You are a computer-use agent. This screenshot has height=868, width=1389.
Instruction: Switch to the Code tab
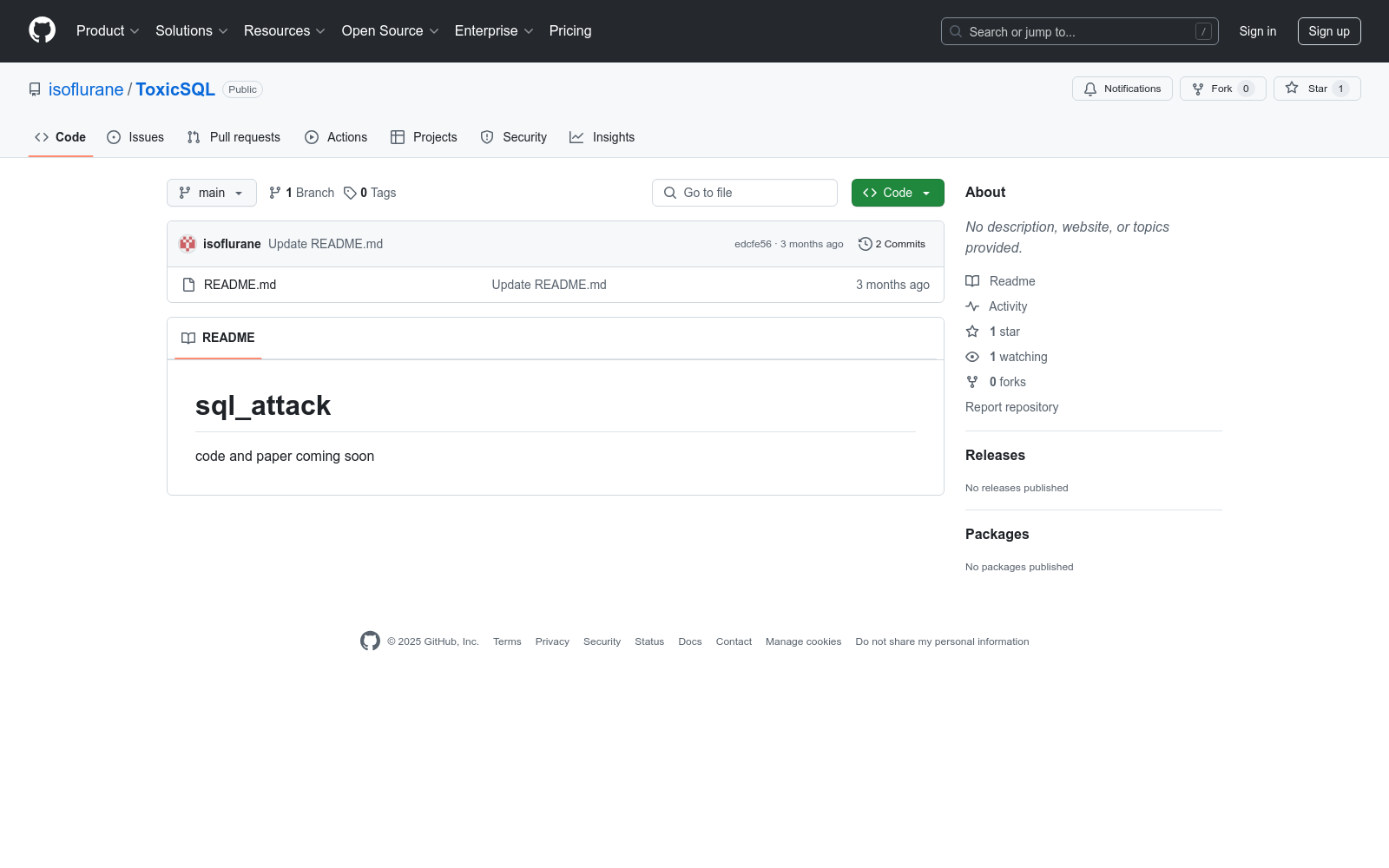pyautogui.click(x=61, y=137)
